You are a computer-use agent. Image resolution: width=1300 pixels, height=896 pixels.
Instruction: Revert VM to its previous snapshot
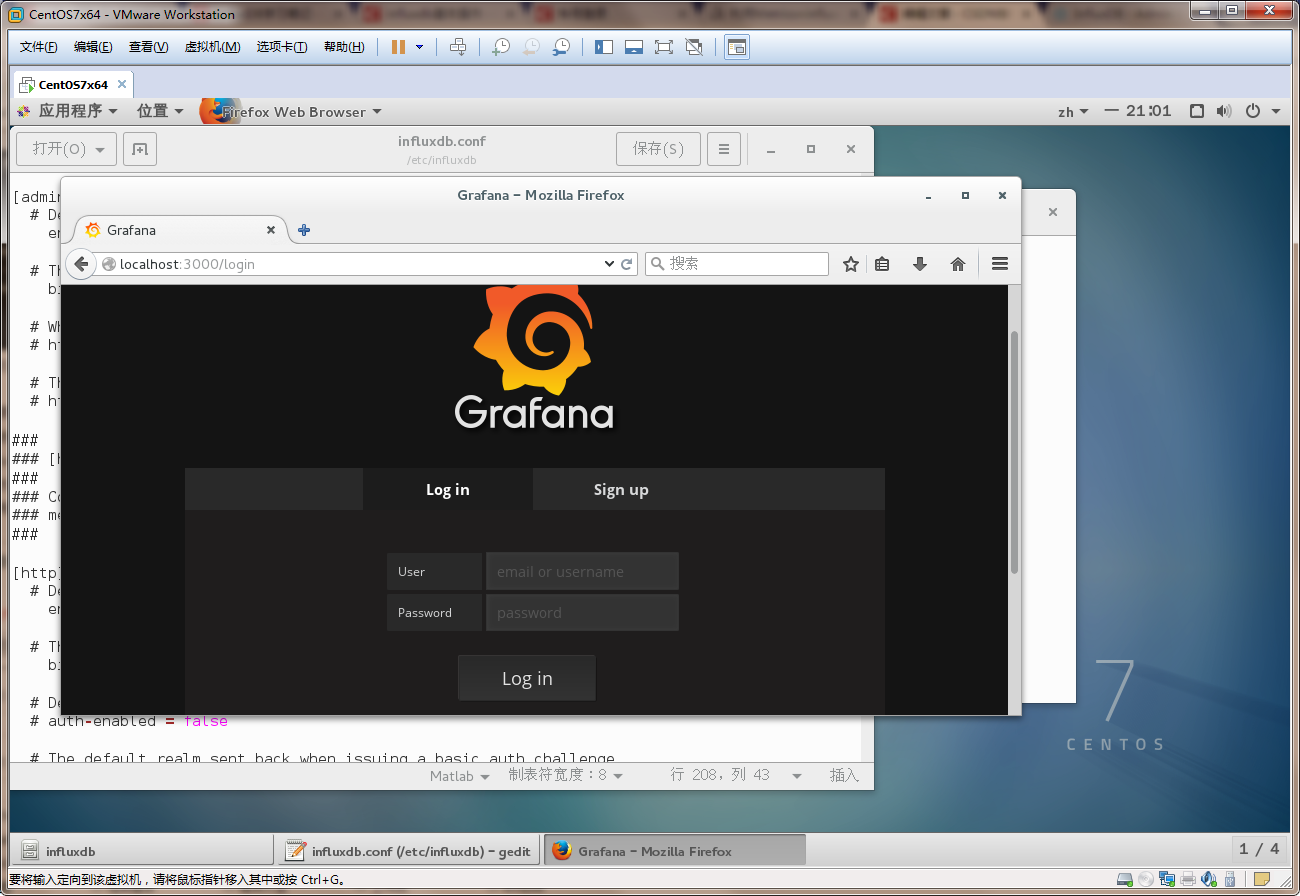click(x=532, y=47)
